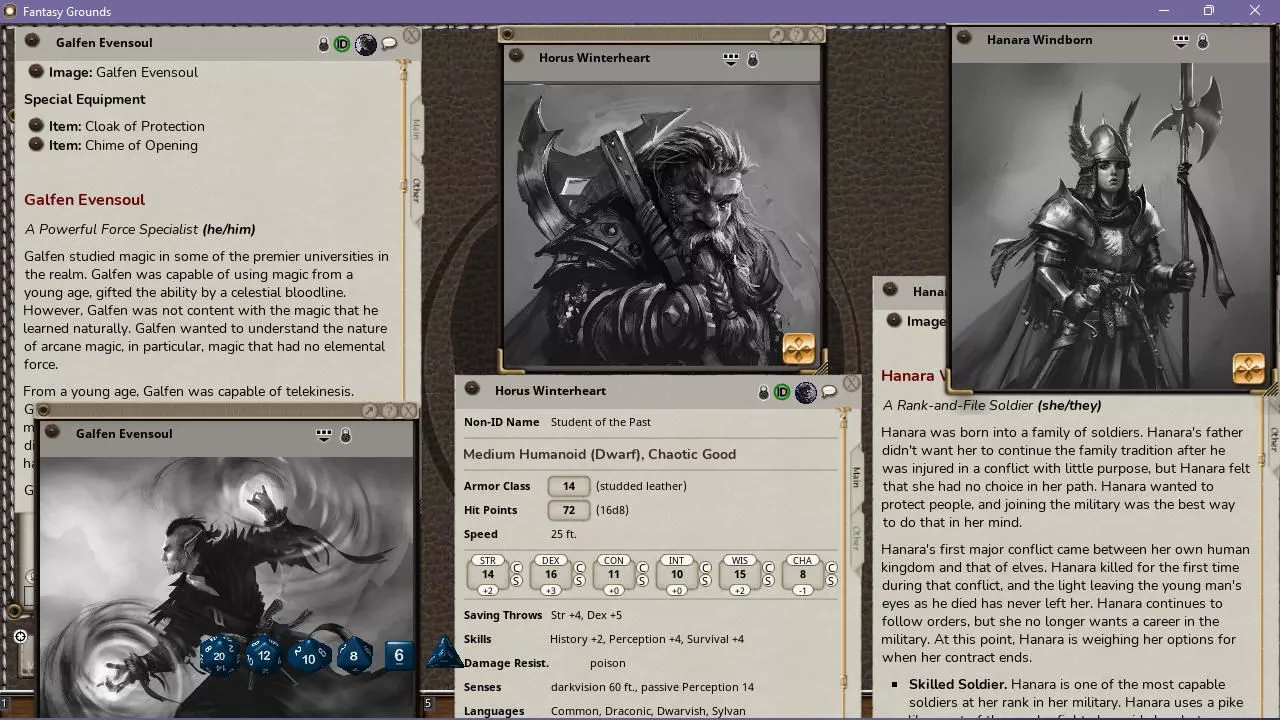This screenshot has width=1280, height=720.
Task: Click Saving Throws text Str +4, Dex +5
Action: point(586,615)
